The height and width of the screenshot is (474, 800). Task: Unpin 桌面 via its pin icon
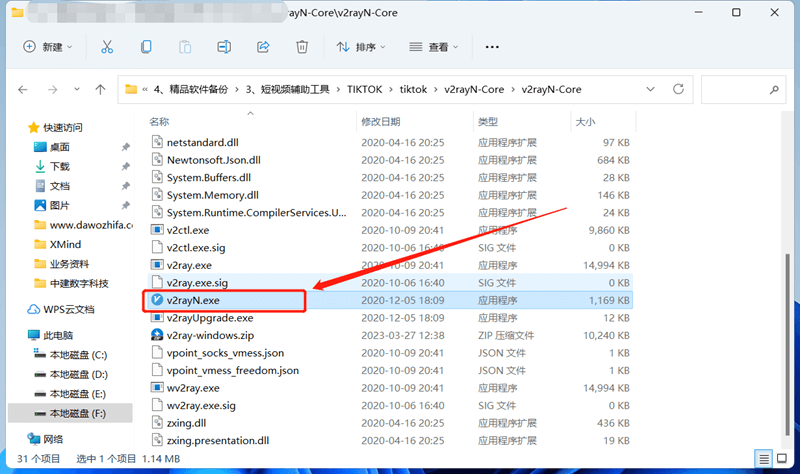pyautogui.click(x=125, y=147)
